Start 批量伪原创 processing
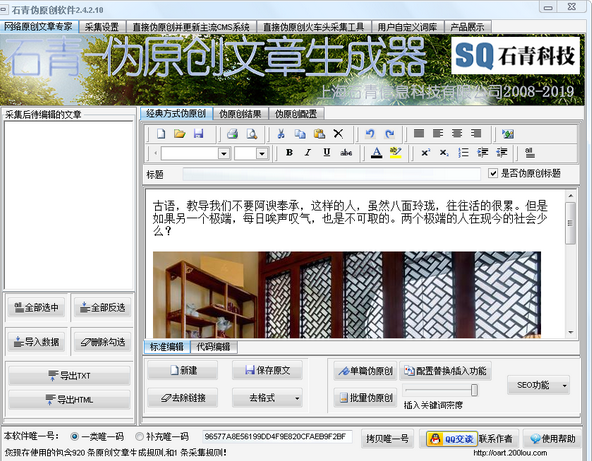 [365, 398]
